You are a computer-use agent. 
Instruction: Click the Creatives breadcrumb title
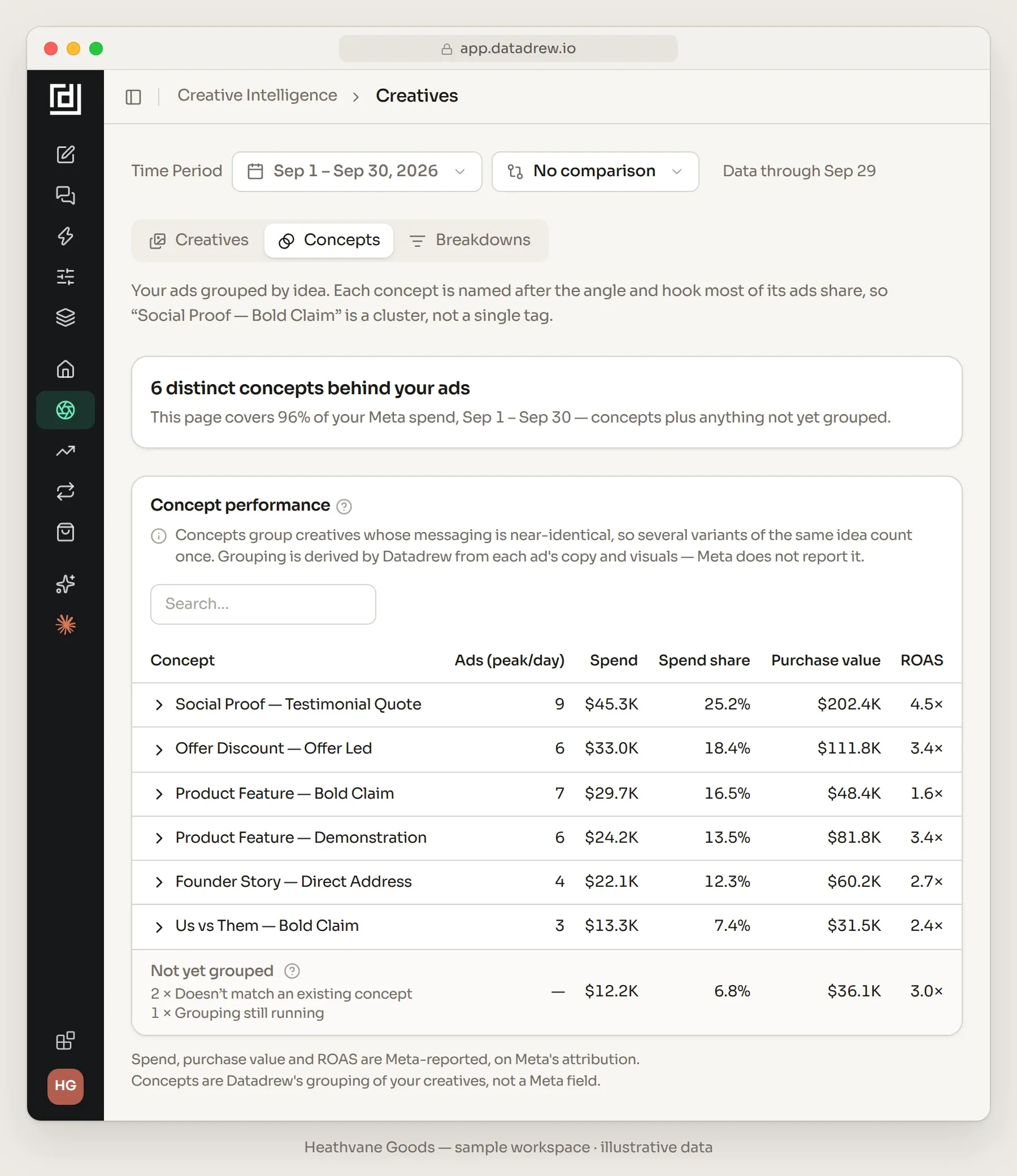[x=416, y=95]
